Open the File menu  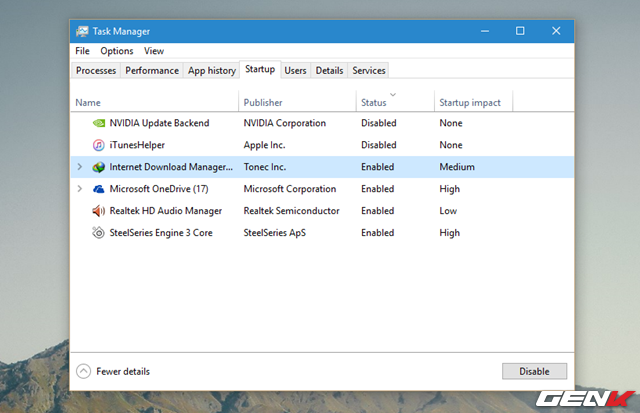coord(82,51)
